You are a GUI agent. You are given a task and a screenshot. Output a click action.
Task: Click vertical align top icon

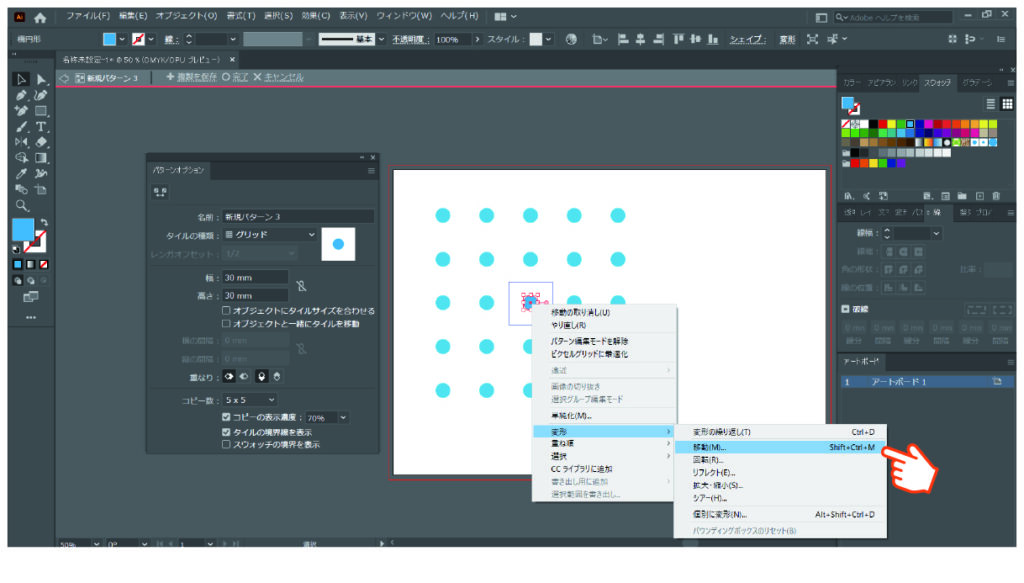(679, 39)
